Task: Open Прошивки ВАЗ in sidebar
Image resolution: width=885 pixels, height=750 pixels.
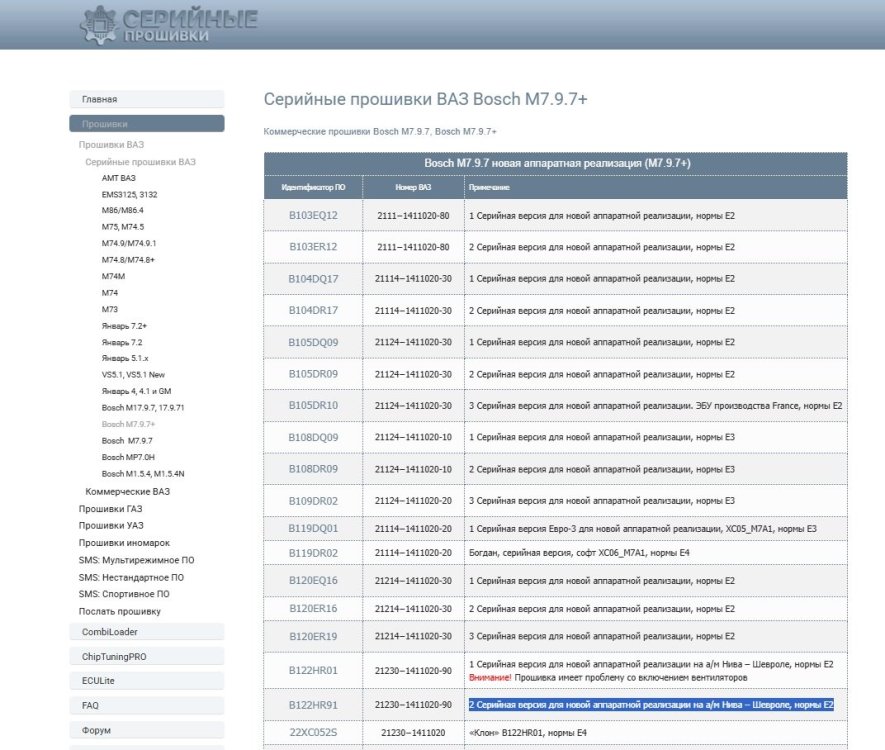Action: click(111, 145)
